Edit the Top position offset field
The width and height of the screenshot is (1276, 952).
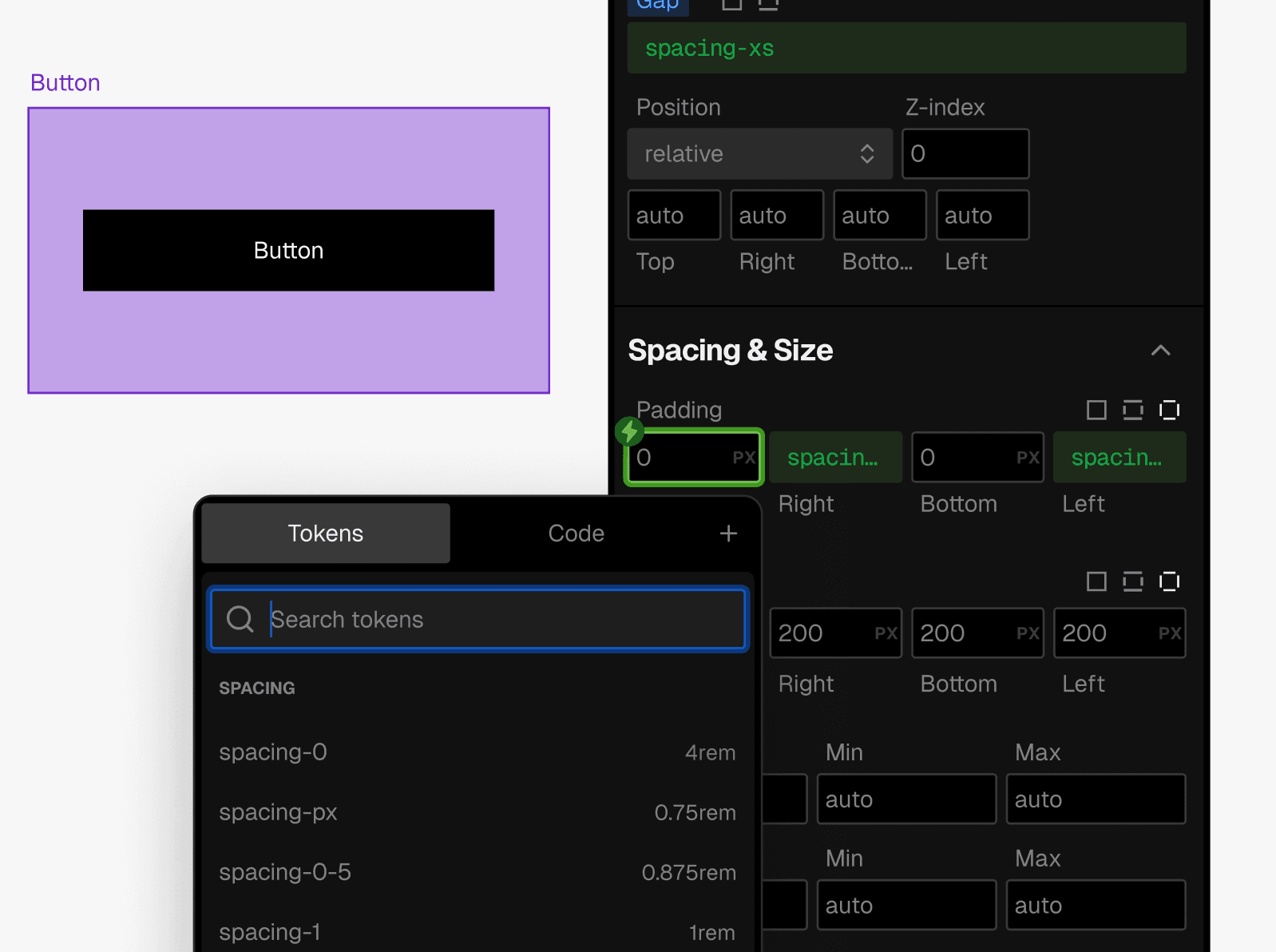tap(674, 216)
